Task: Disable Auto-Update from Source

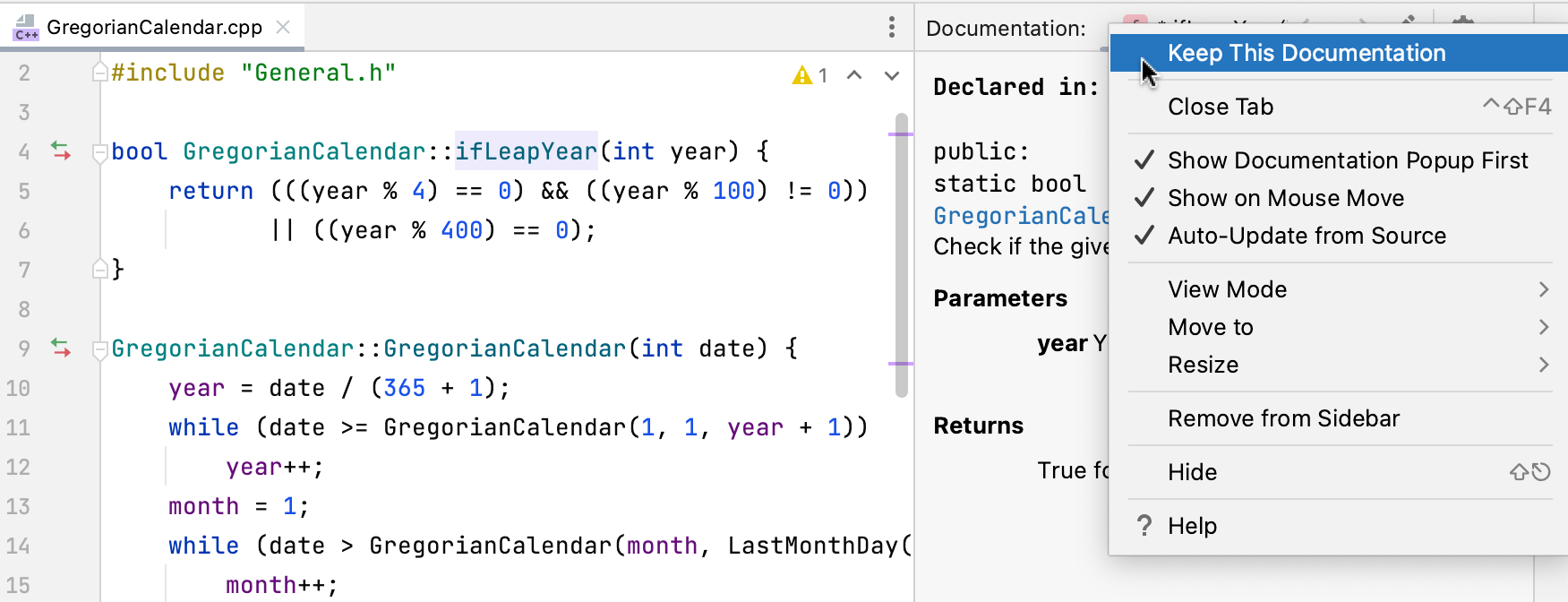Action: pos(1306,236)
